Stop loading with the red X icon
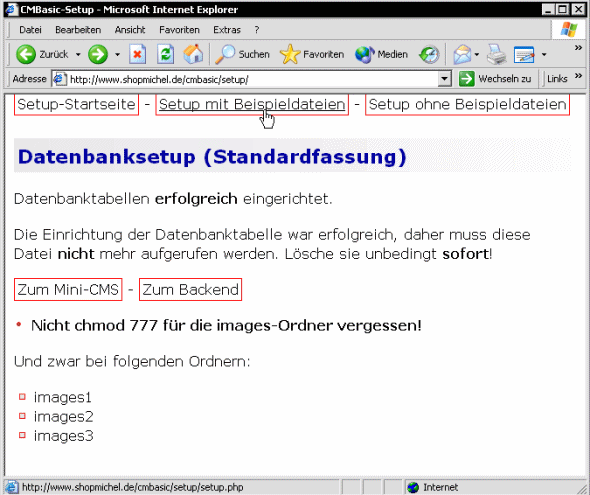 click(x=137, y=55)
